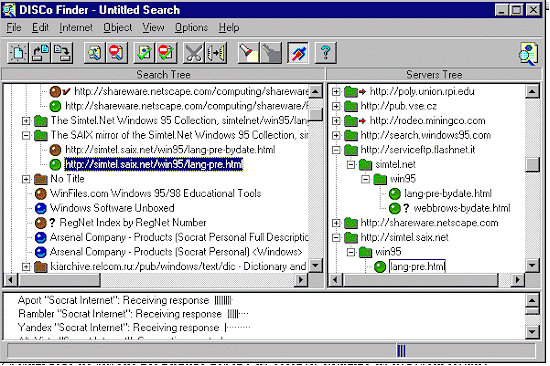Click the DISCo Finder logo icon at toolbar end
This screenshot has height=366, width=550.
tap(528, 54)
